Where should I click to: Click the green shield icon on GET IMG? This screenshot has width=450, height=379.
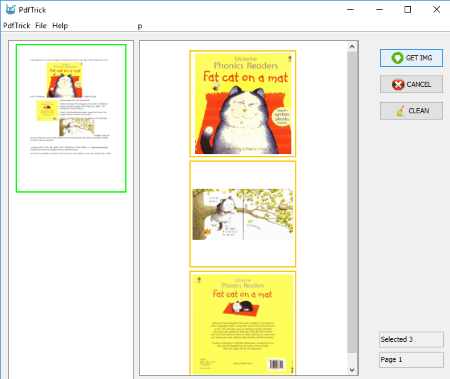397,58
